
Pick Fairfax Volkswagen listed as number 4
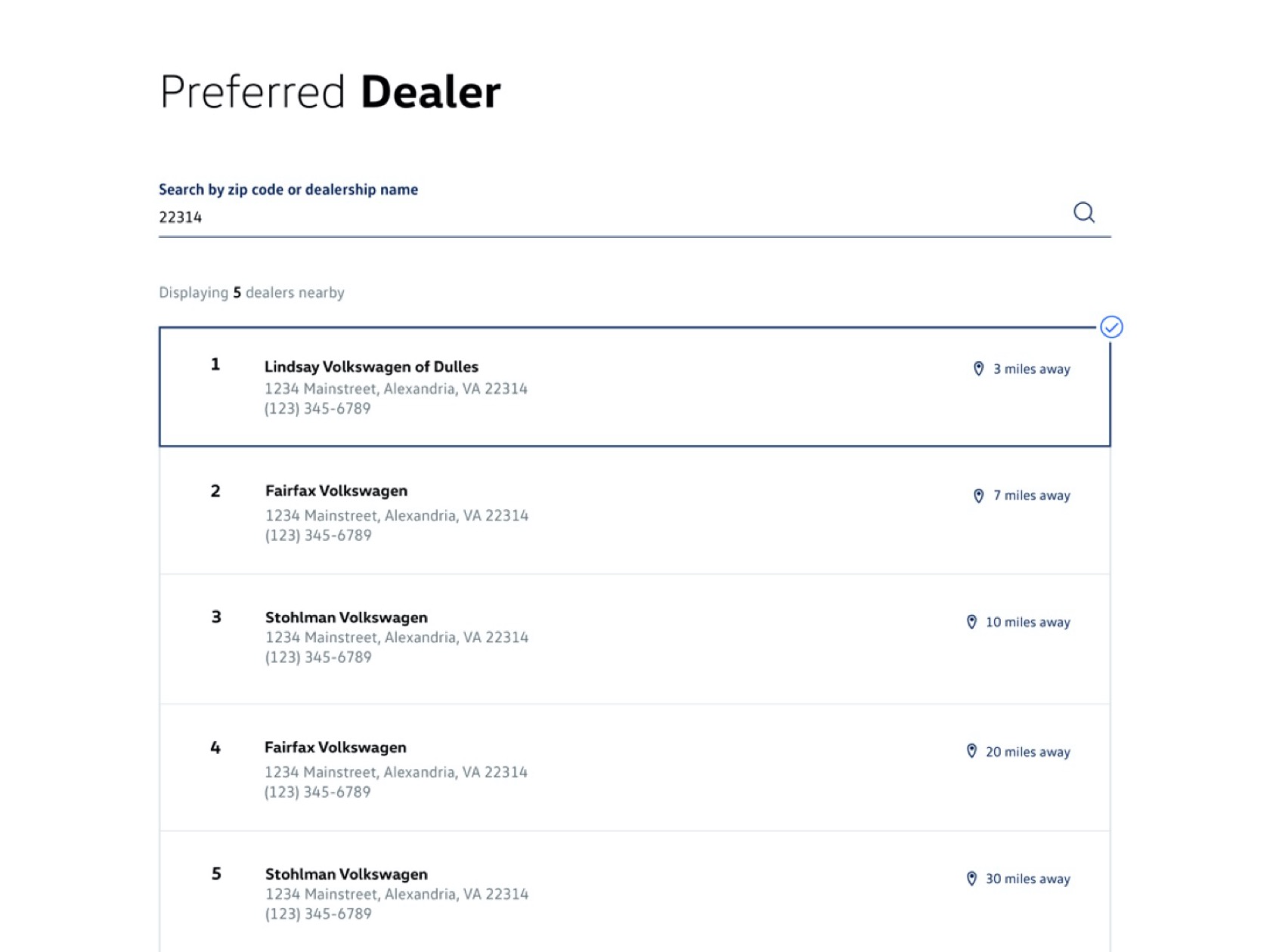[336, 747]
